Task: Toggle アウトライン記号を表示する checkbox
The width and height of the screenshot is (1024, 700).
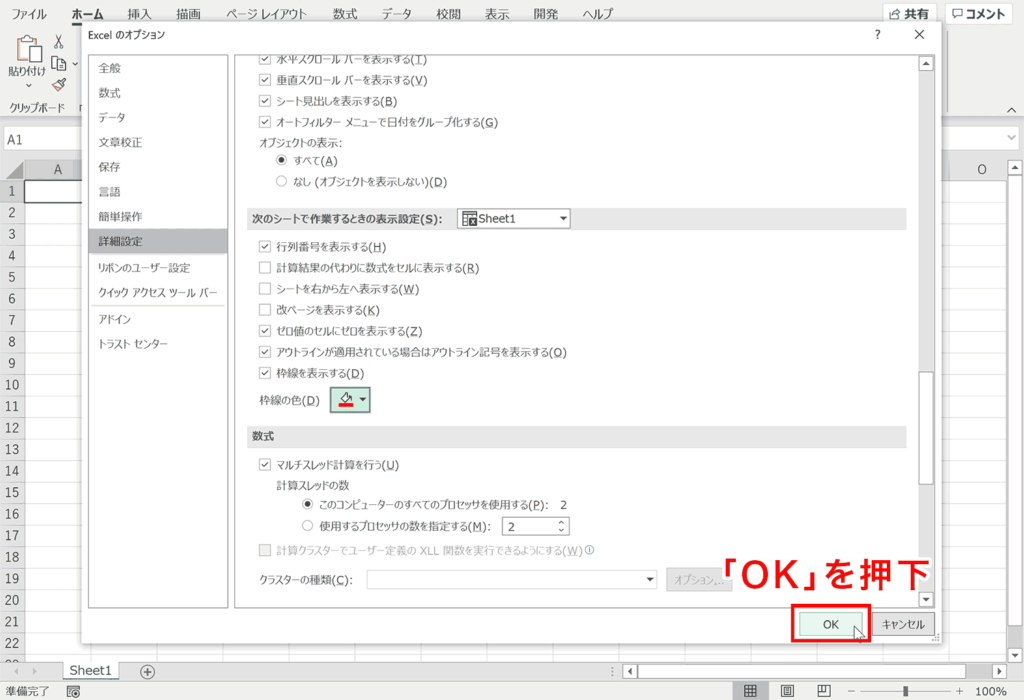Action: click(x=264, y=352)
